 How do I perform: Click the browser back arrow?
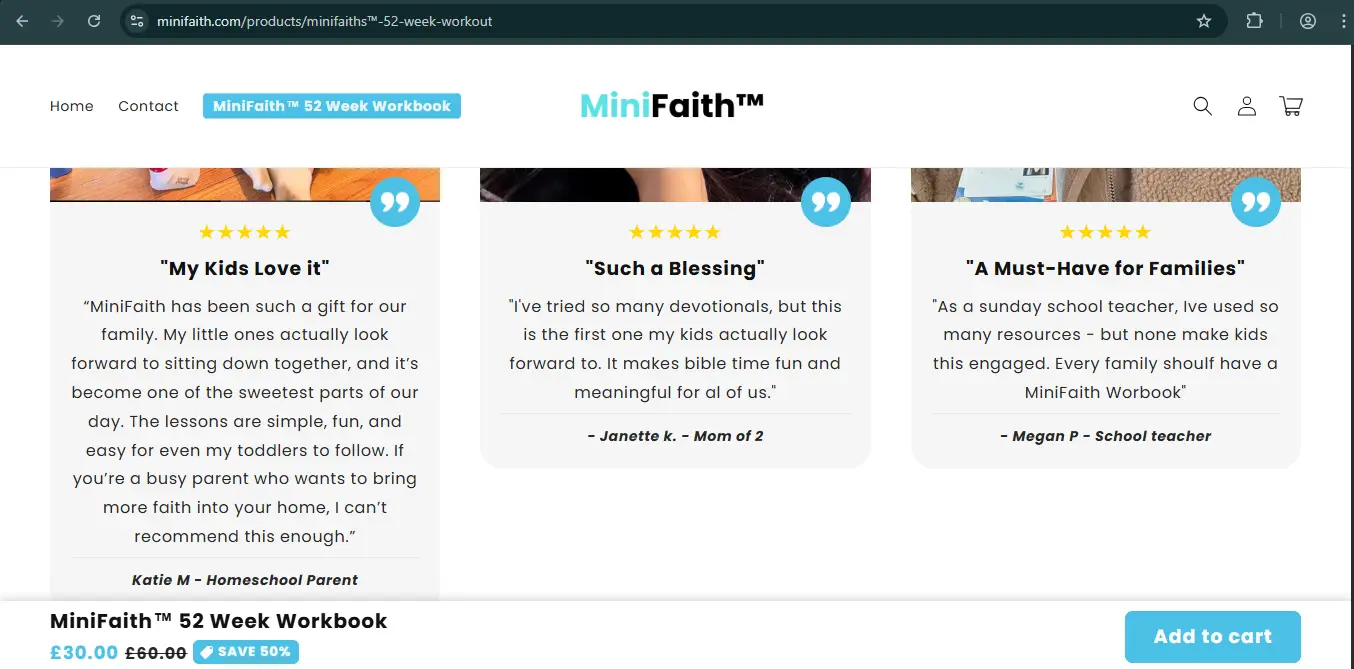coord(22,21)
